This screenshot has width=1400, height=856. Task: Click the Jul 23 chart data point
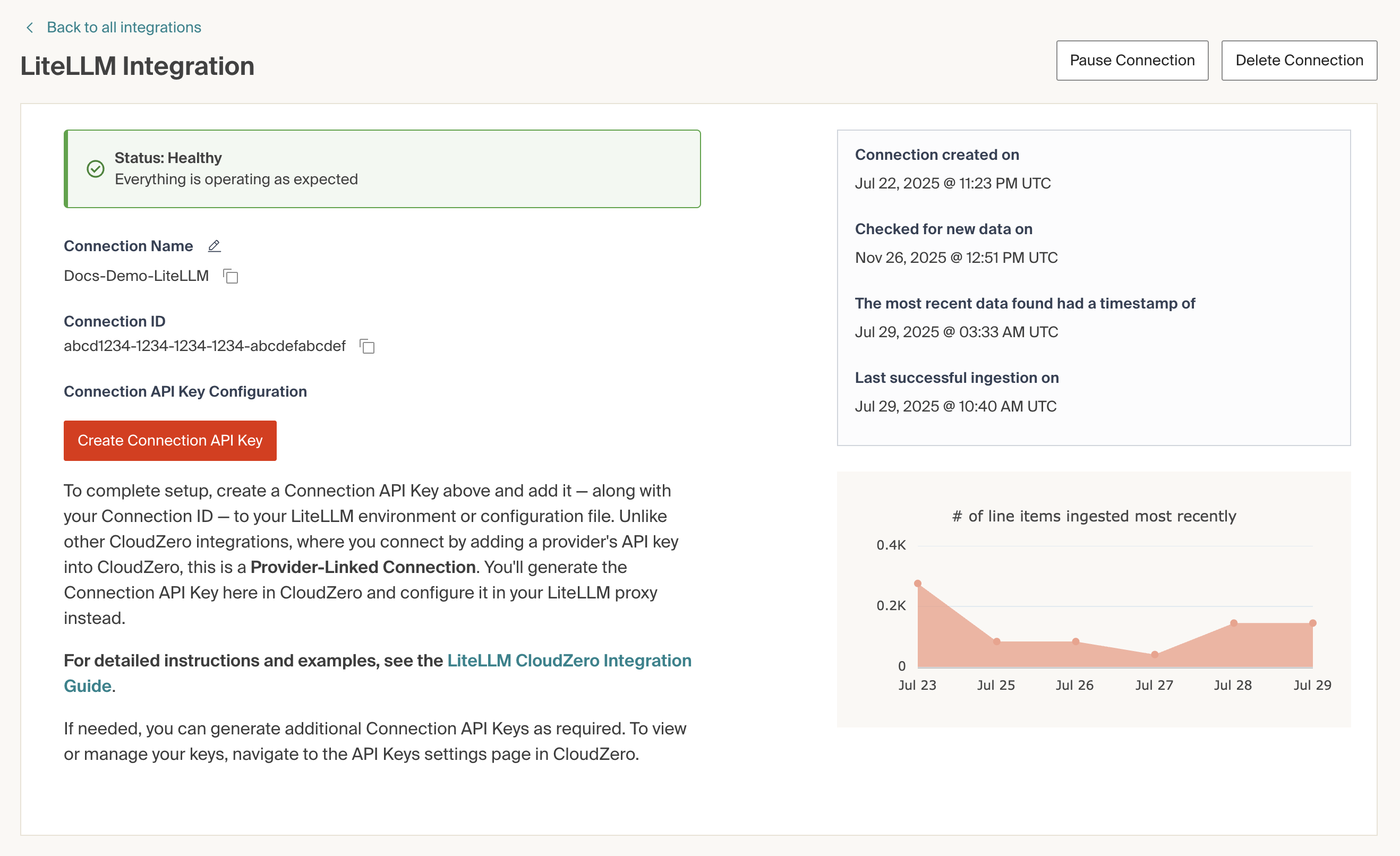coord(918,584)
